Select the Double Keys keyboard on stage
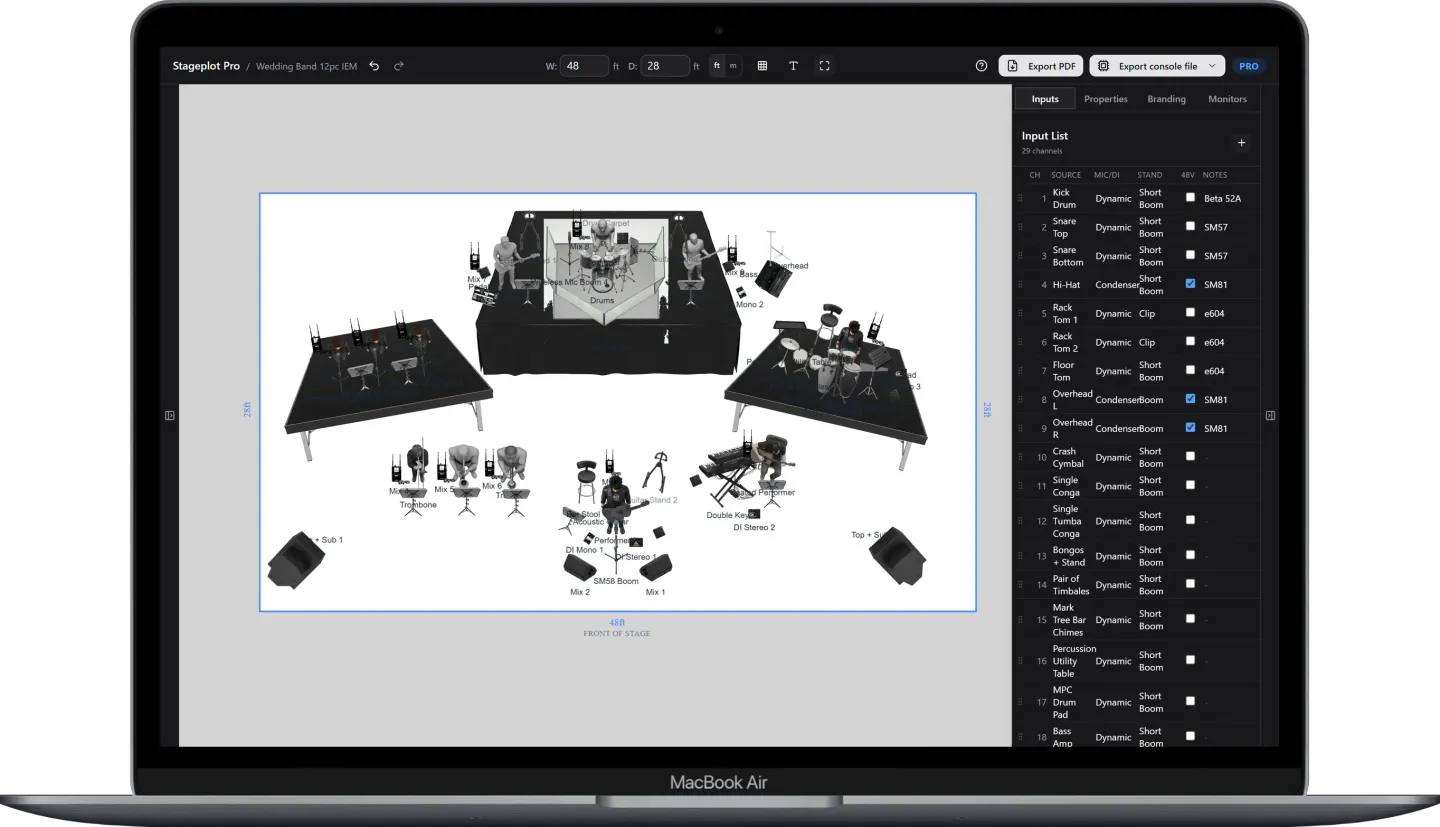 [728, 473]
